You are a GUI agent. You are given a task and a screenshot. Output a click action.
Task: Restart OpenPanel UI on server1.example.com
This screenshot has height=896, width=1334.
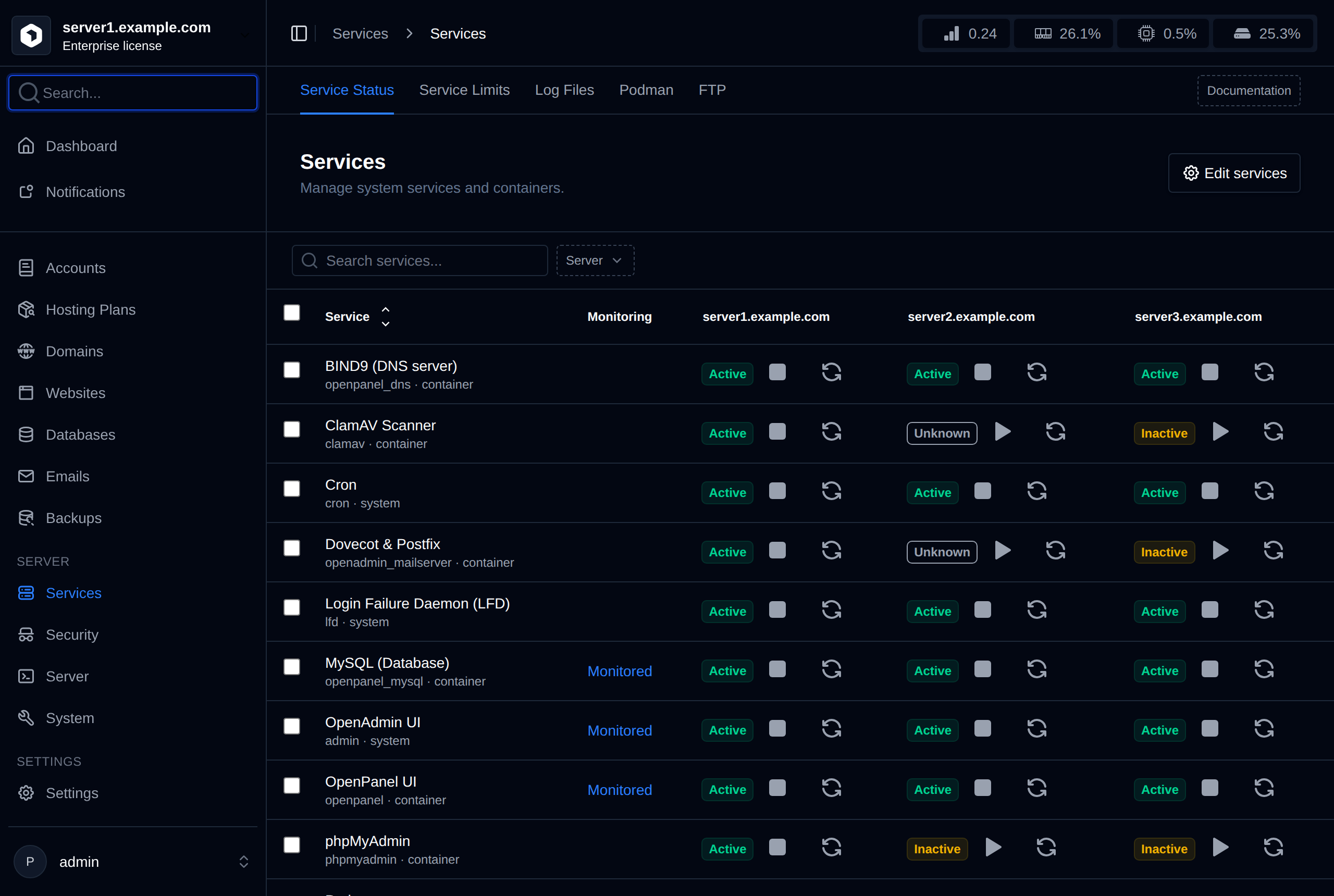[x=832, y=788]
